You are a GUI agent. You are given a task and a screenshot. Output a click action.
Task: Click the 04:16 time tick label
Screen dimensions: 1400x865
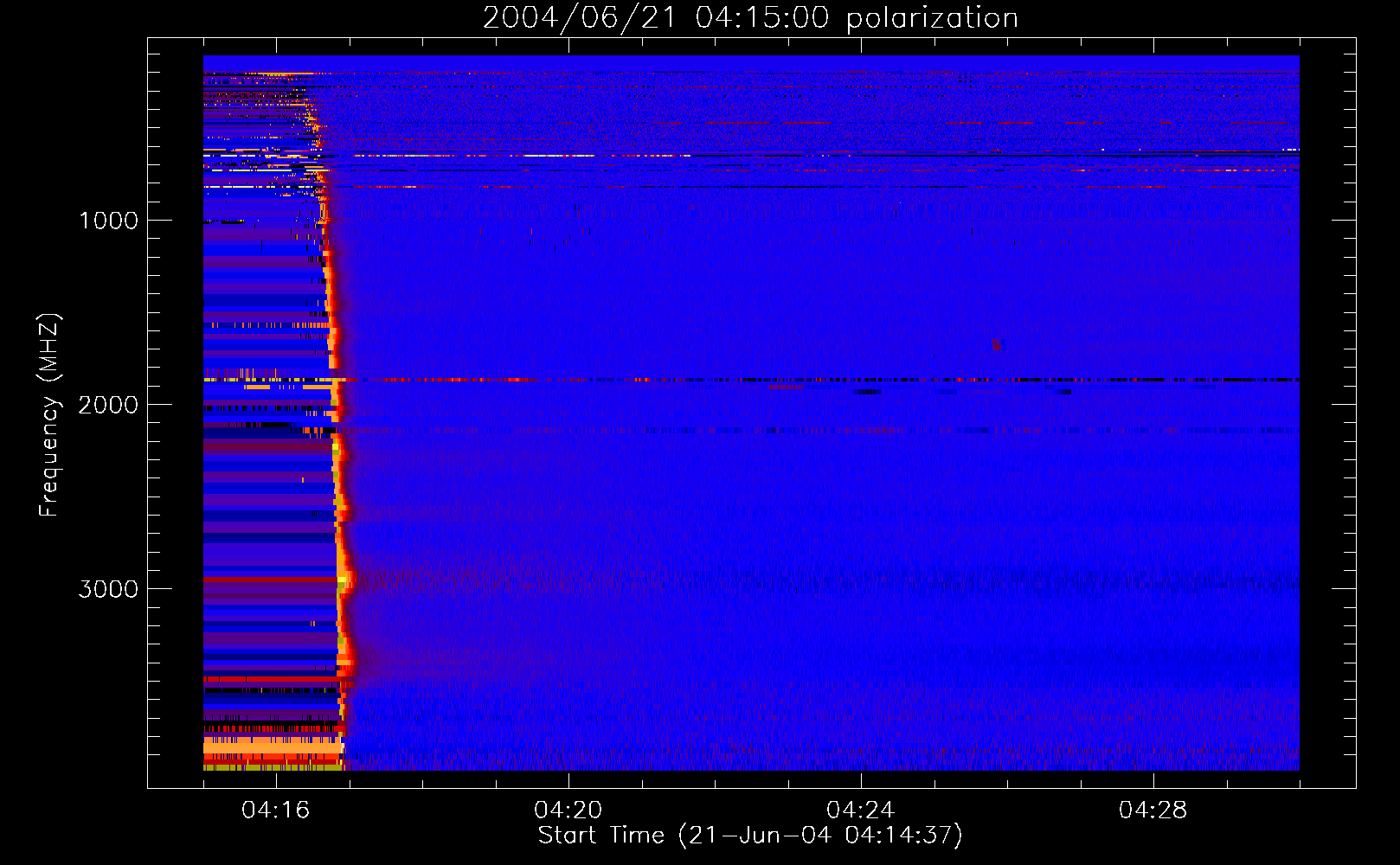[276, 811]
